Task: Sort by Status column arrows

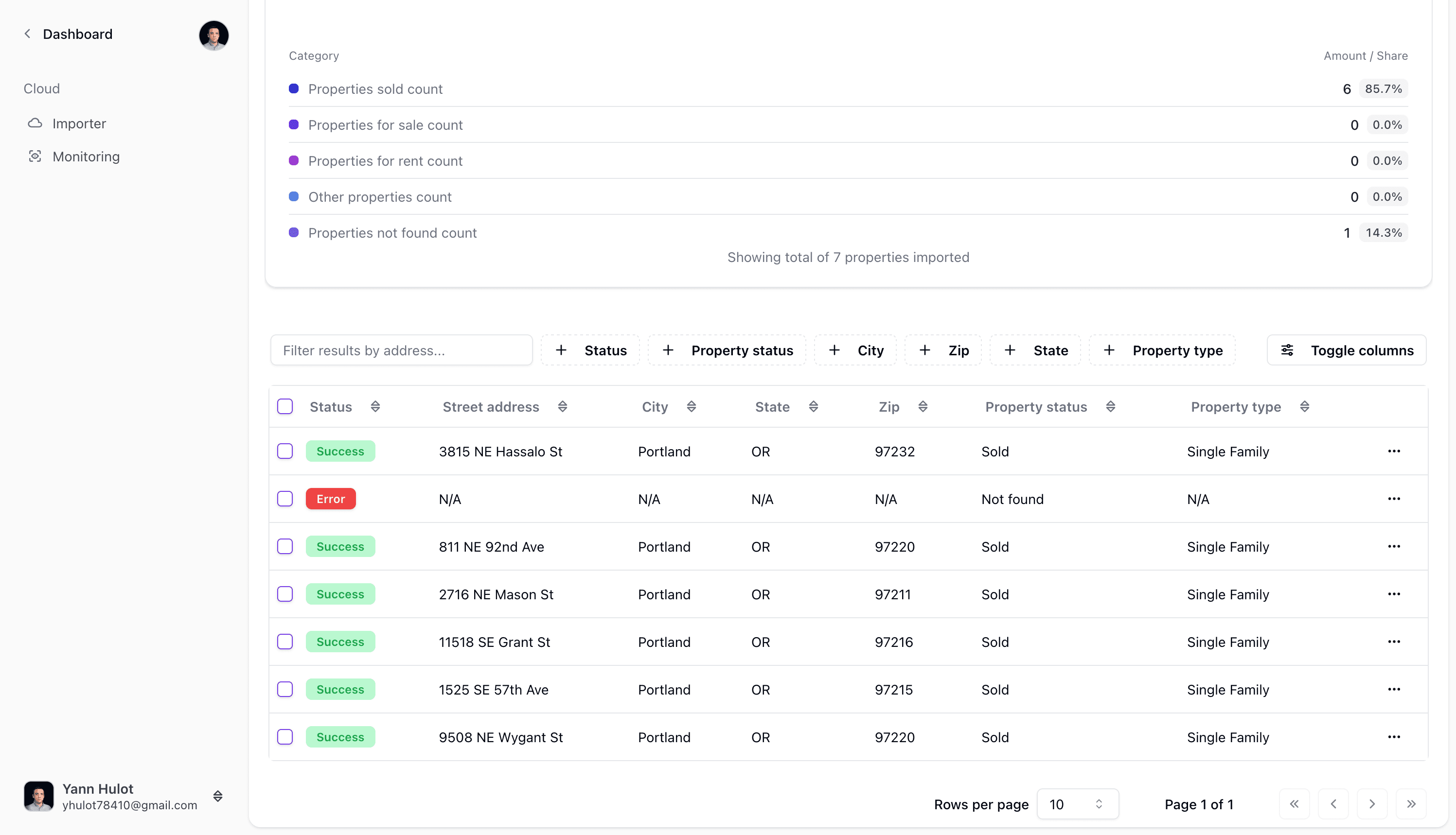Action: tap(375, 407)
